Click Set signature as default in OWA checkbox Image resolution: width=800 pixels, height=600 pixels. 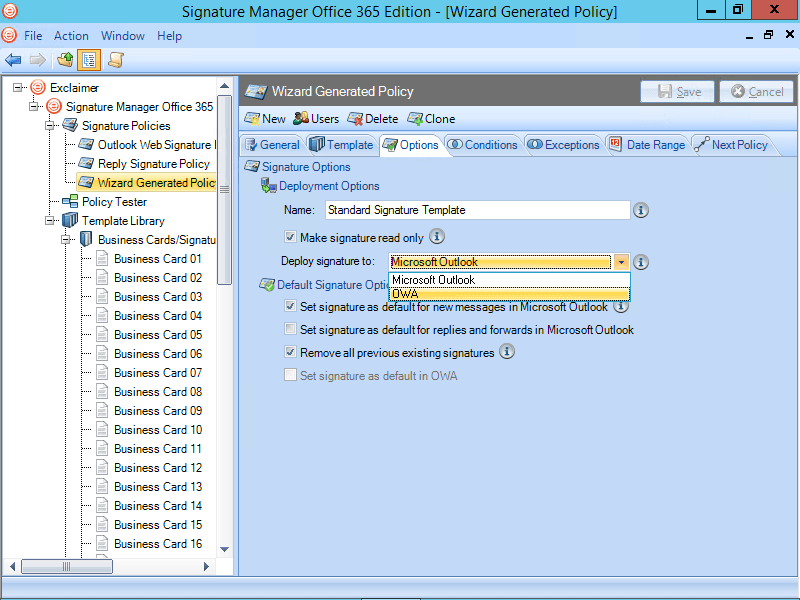coord(290,375)
